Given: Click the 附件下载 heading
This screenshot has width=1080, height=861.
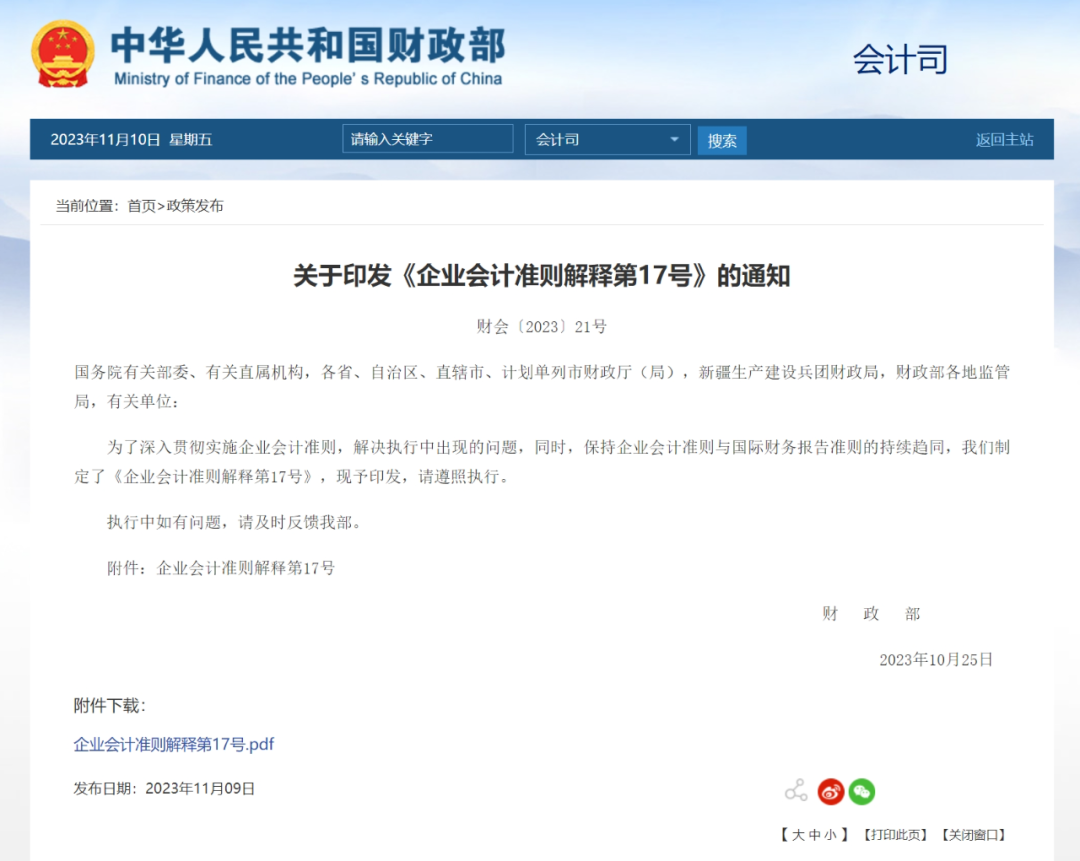Looking at the screenshot, I should tap(110, 705).
